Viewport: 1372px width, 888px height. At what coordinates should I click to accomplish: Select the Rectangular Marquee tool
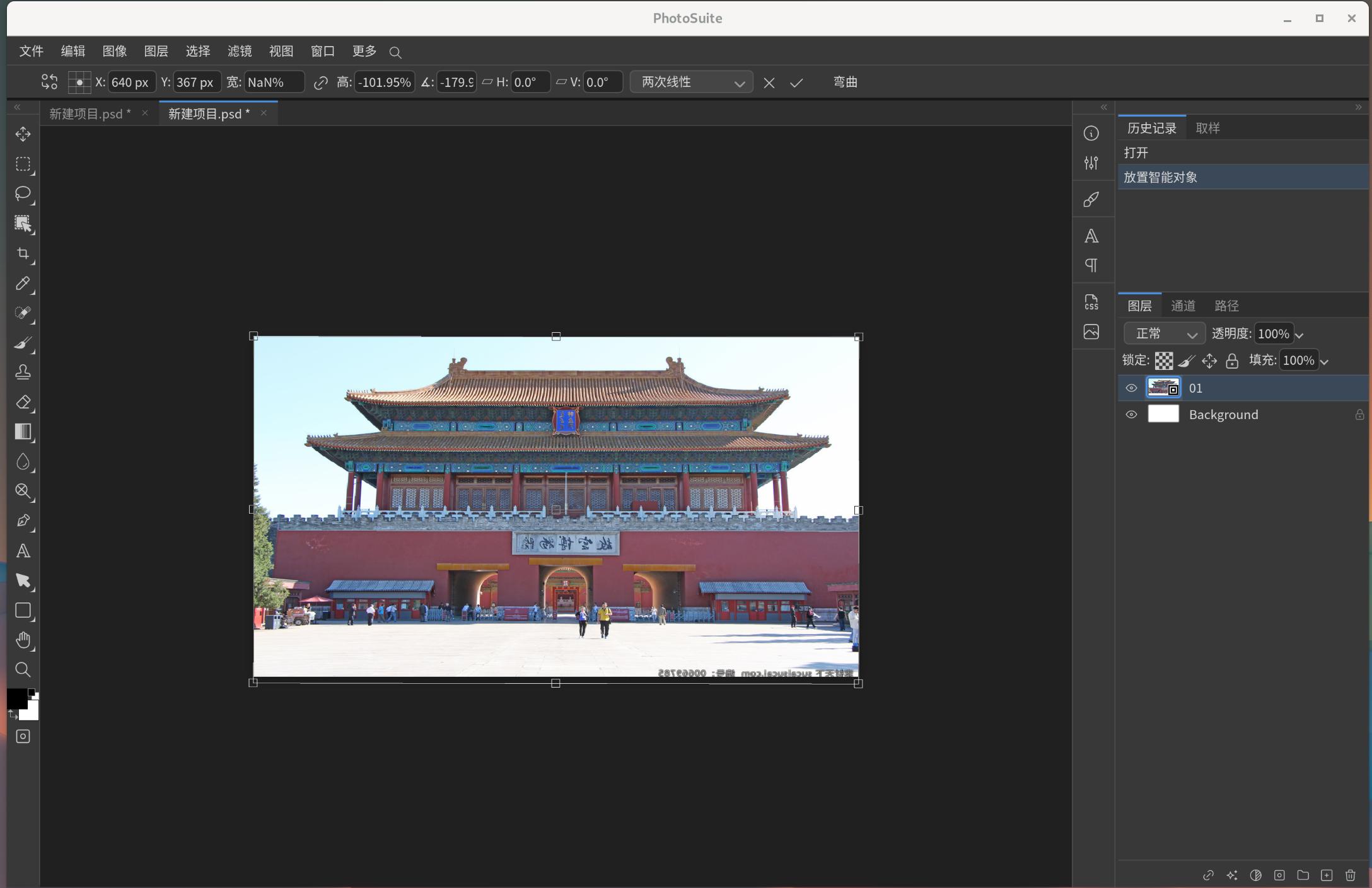coord(23,164)
